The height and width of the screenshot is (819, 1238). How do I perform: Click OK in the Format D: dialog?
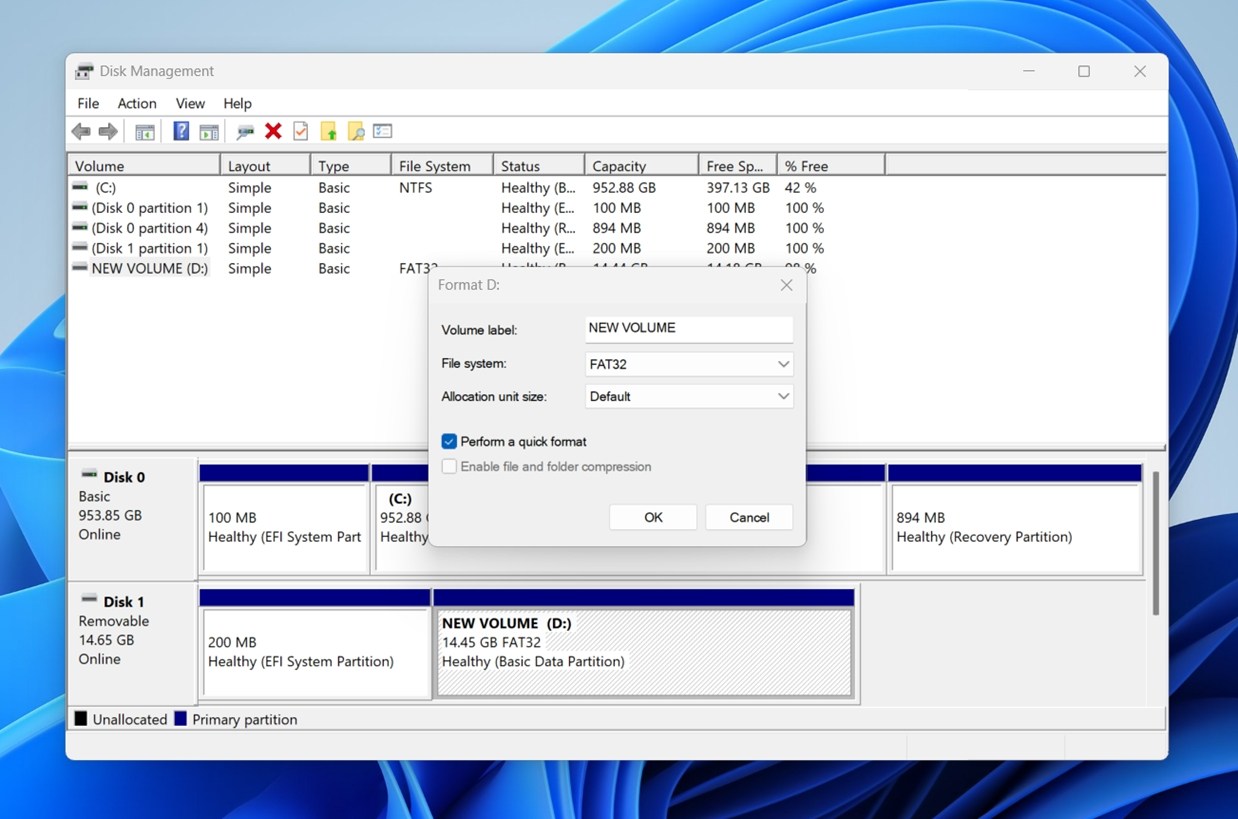653,517
